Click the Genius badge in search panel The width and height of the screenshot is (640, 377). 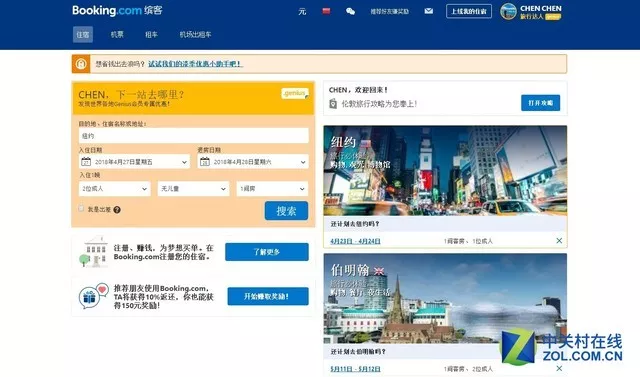pos(295,93)
